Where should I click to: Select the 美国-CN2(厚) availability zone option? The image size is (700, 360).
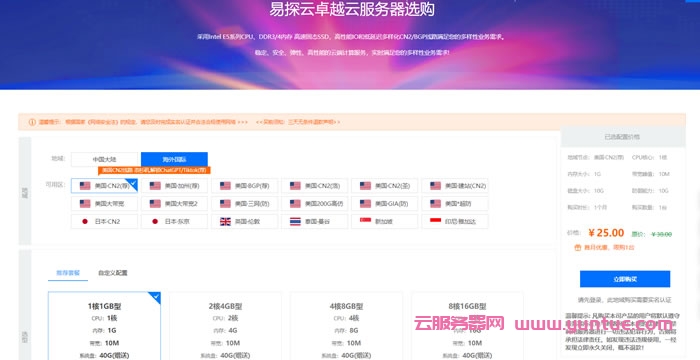pyautogui.click(x=104, y=186)
